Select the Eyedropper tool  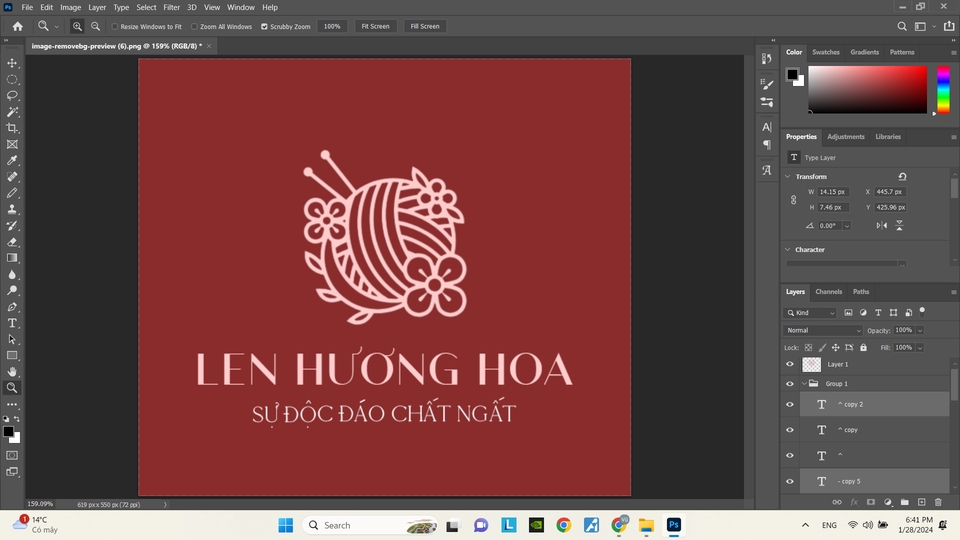pyautogui.click(x=12, y=160)
